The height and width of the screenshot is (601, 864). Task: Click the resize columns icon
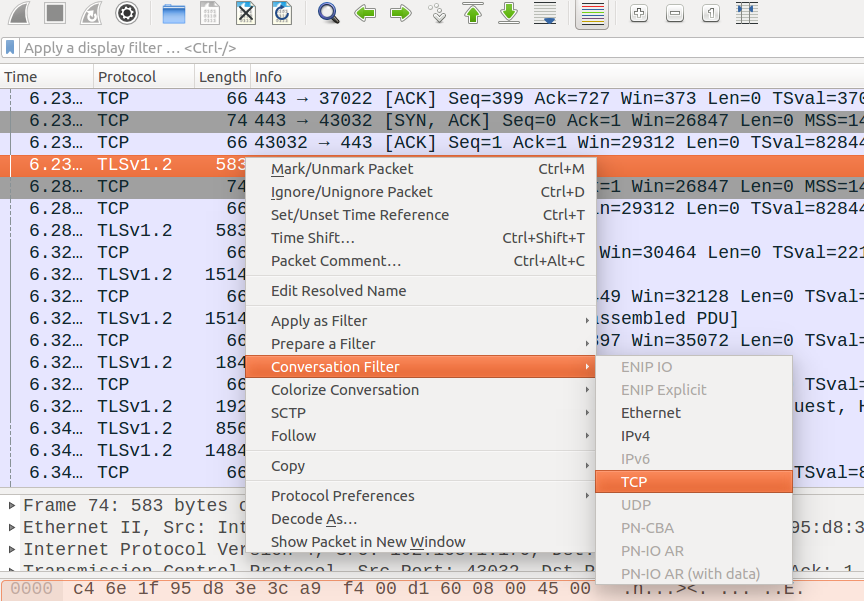(746, 13)
